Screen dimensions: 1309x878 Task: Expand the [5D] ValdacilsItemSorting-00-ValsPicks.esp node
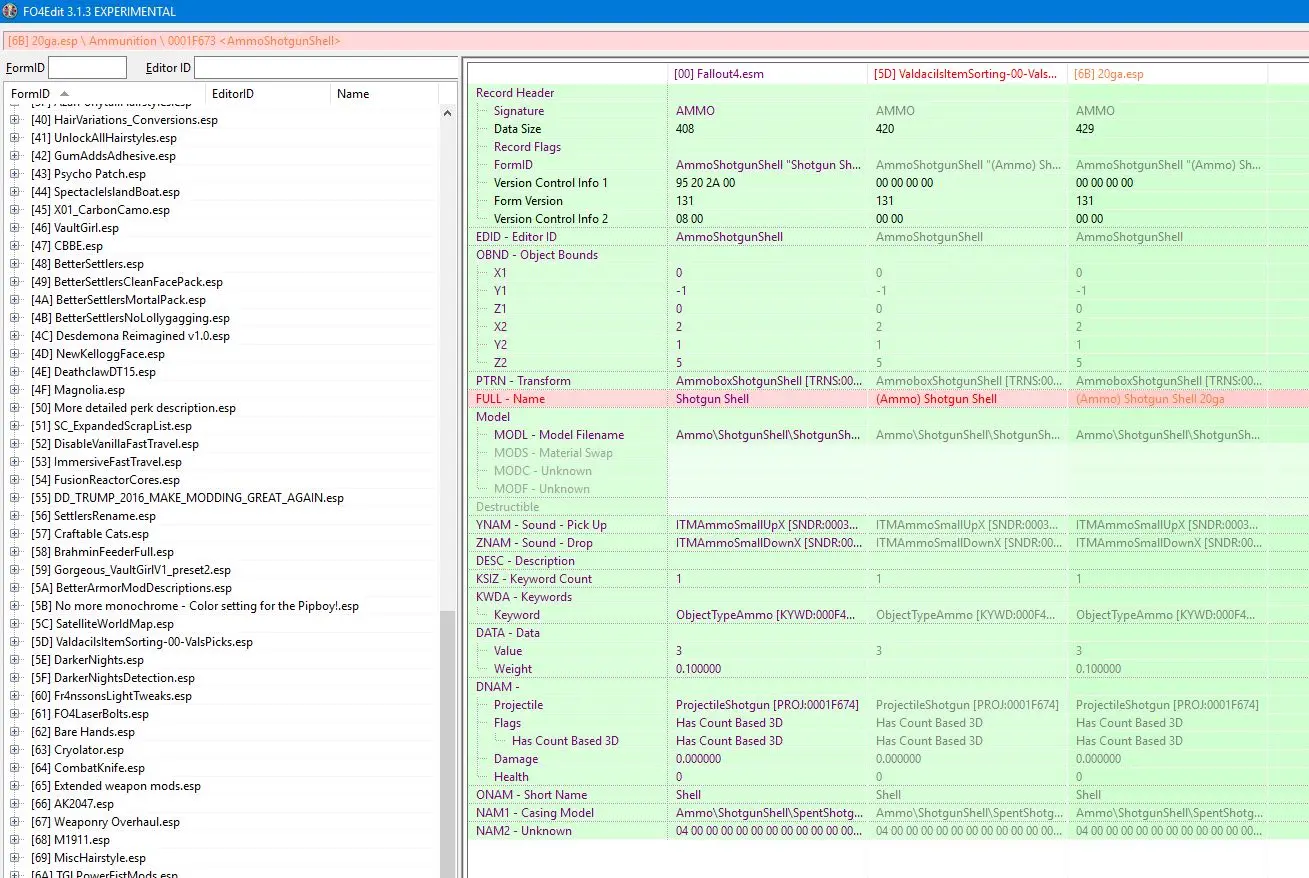coord(15,642)
